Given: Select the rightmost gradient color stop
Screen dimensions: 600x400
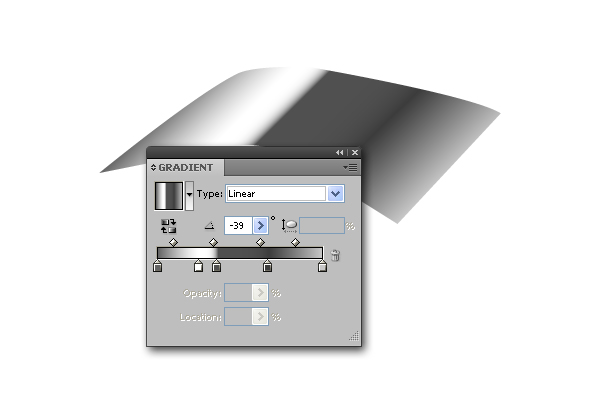Looking at the screenshot, I should (322, 266).
